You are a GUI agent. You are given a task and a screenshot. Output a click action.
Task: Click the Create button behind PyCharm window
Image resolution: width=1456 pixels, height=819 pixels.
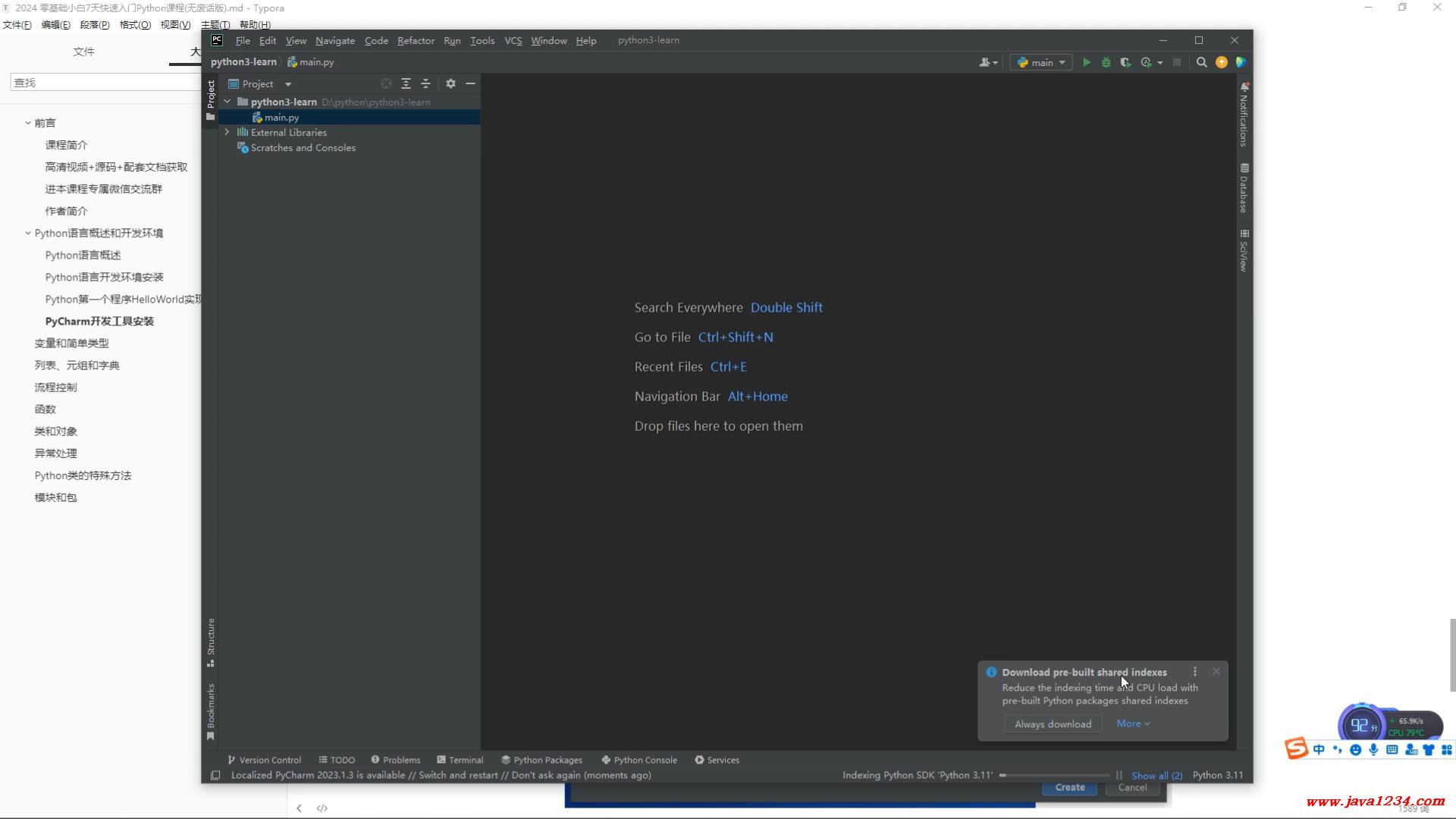tap(1069, 788)
